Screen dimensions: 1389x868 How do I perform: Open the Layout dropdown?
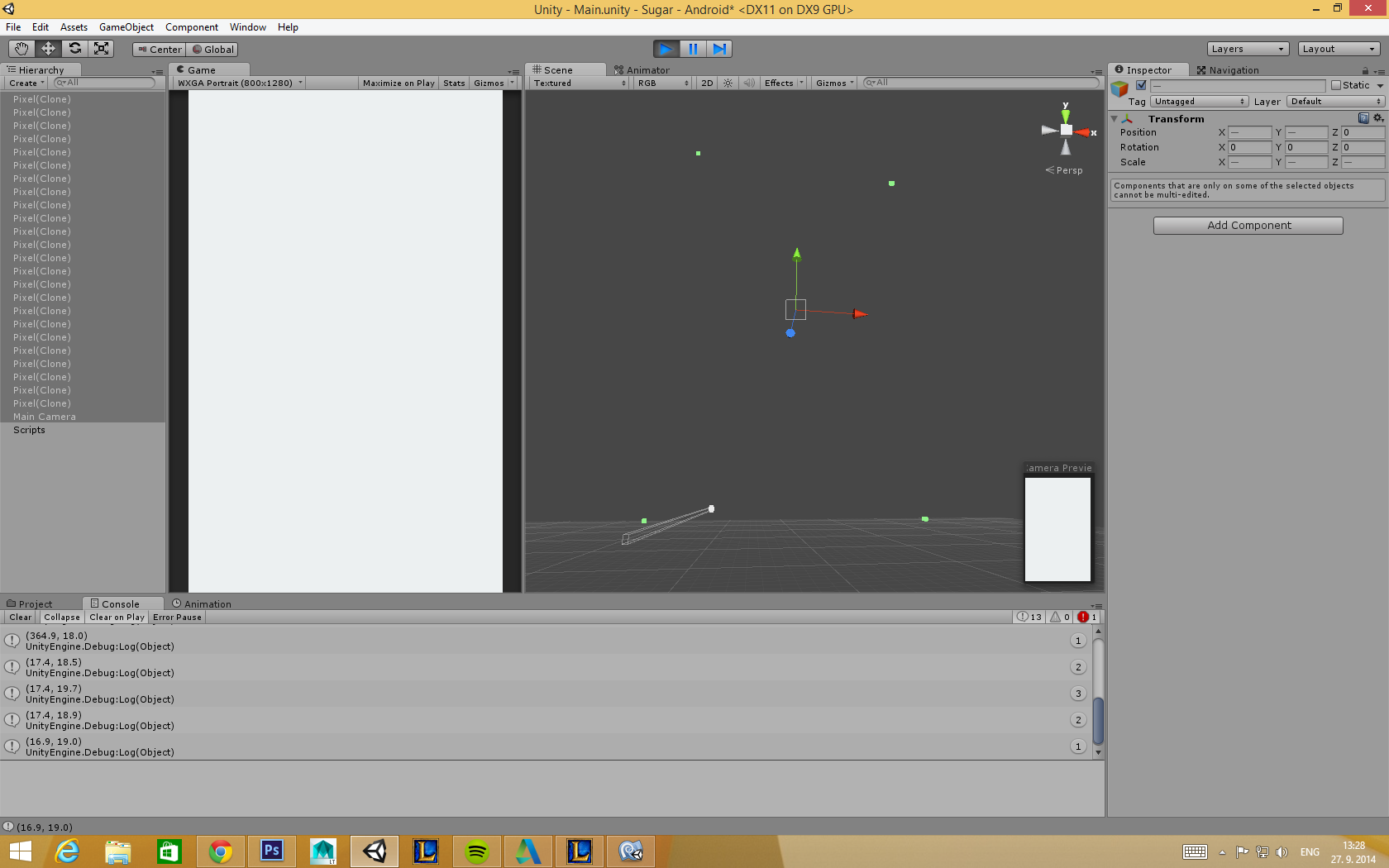coord(1339,49)
